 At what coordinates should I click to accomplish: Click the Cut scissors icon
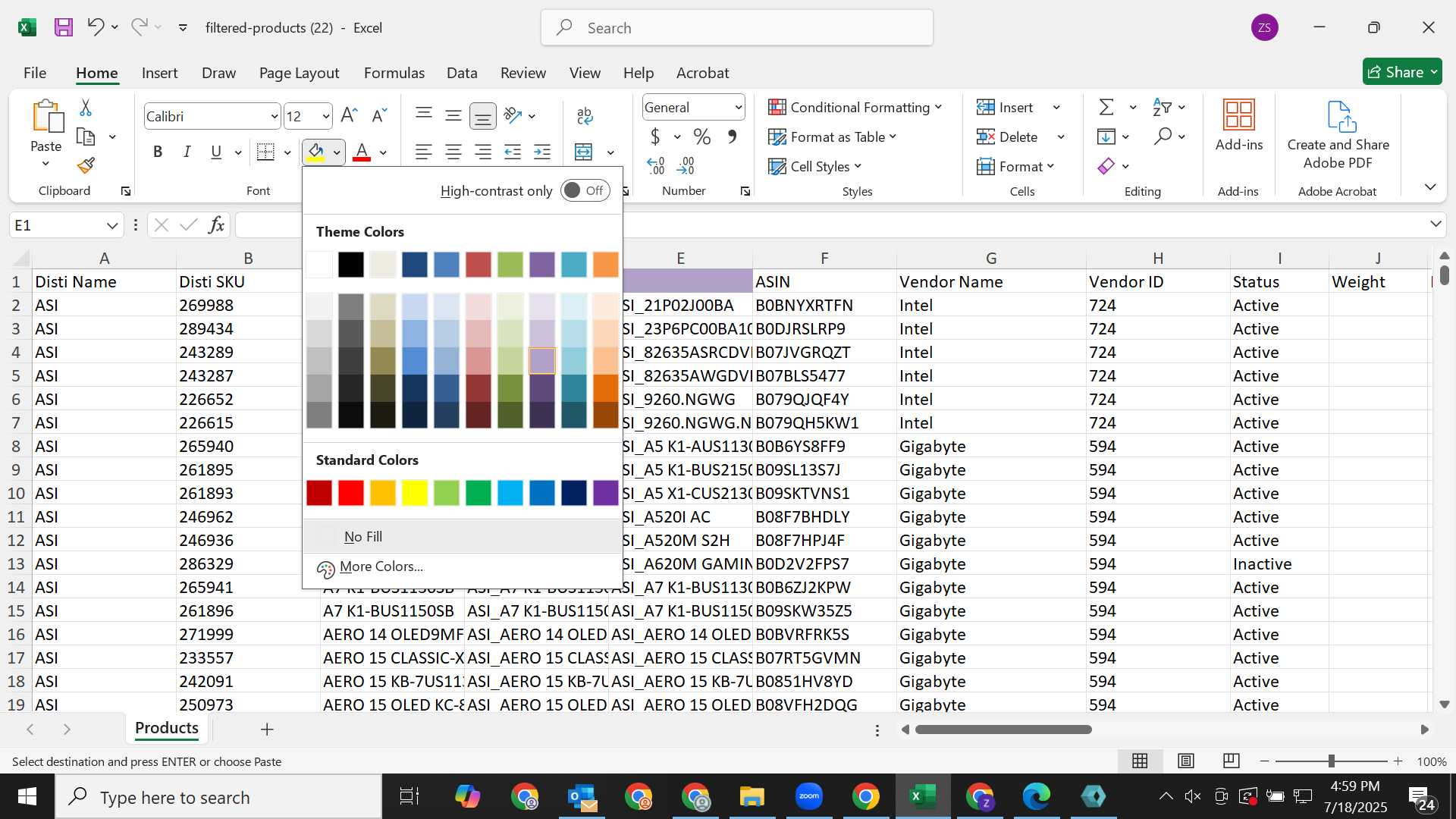click(x=86, y=108)
